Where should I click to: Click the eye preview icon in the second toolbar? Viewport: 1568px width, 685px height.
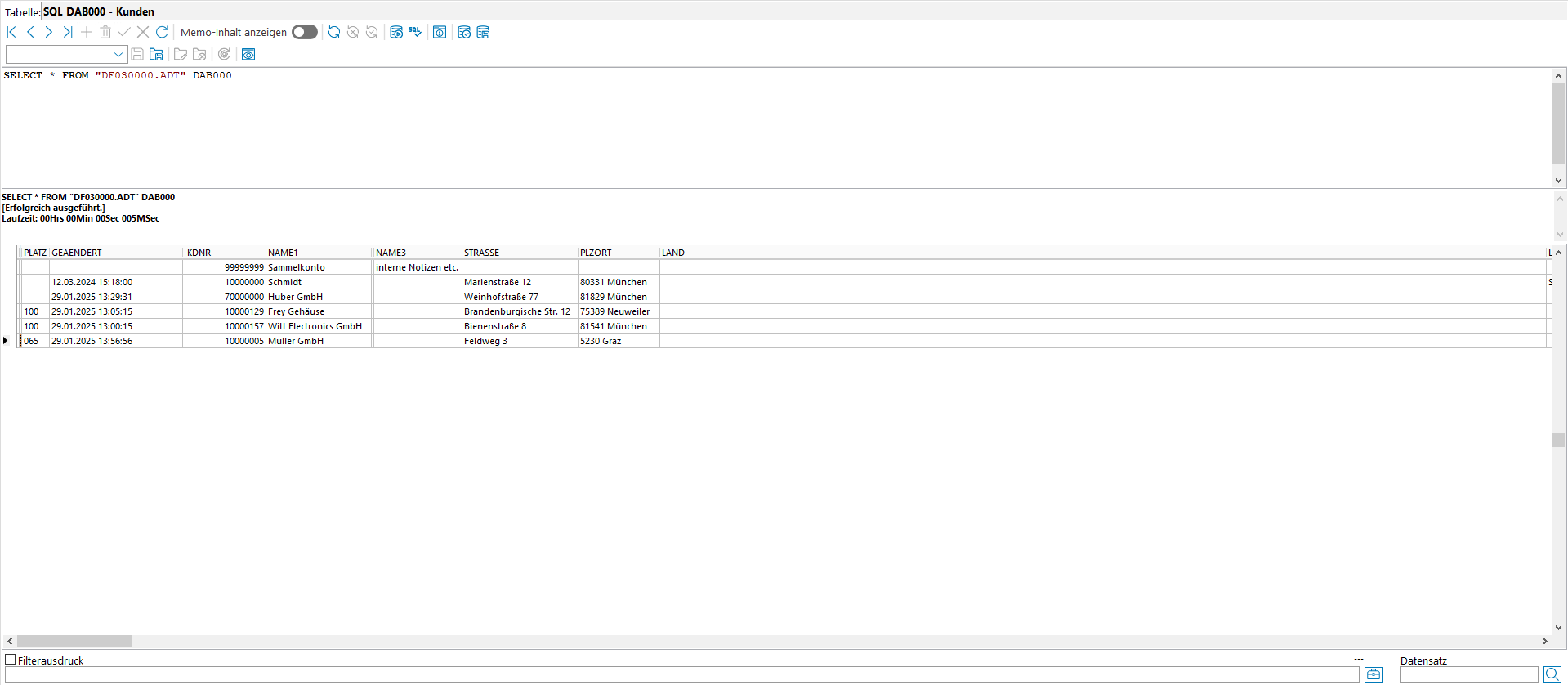tap(248, 54)
